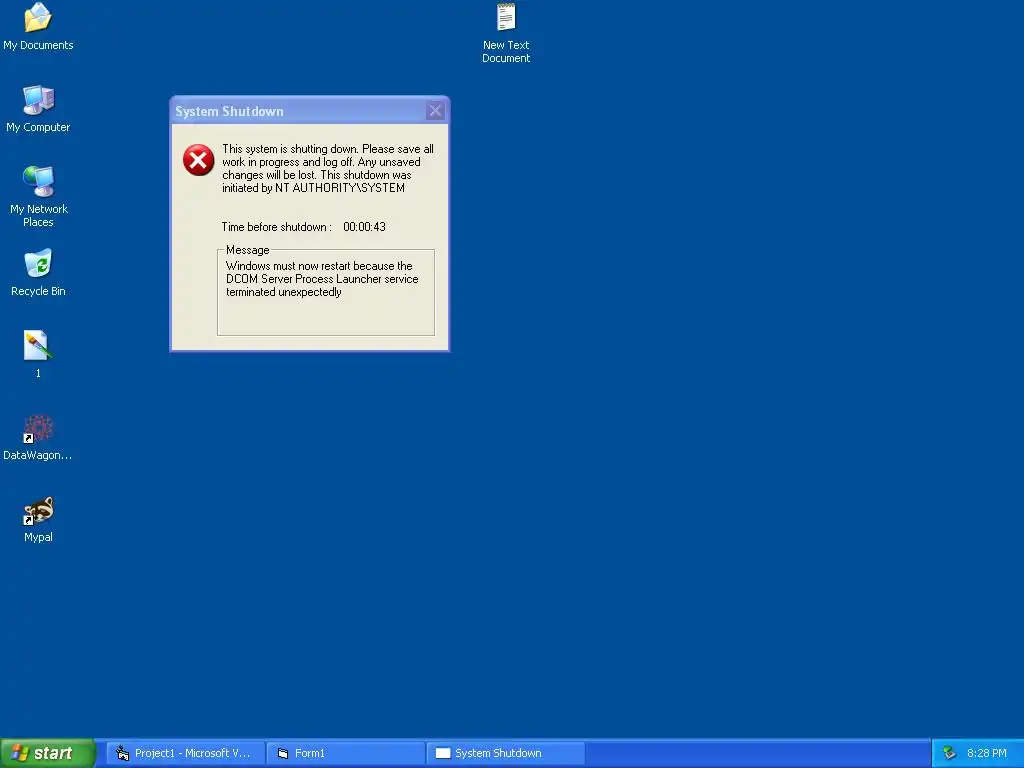This screenshot has height=768, width=1024.
Task: Switch to Project1 - Microsoft Visual Basic taskbar button
Action: point(185,753)
